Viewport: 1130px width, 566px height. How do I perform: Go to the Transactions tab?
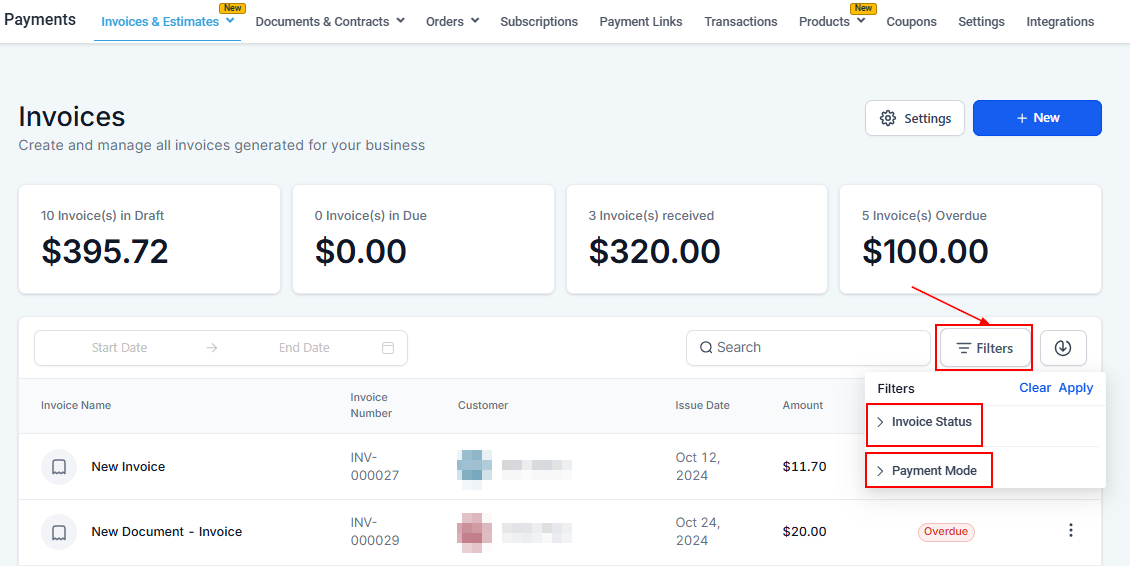740,21
